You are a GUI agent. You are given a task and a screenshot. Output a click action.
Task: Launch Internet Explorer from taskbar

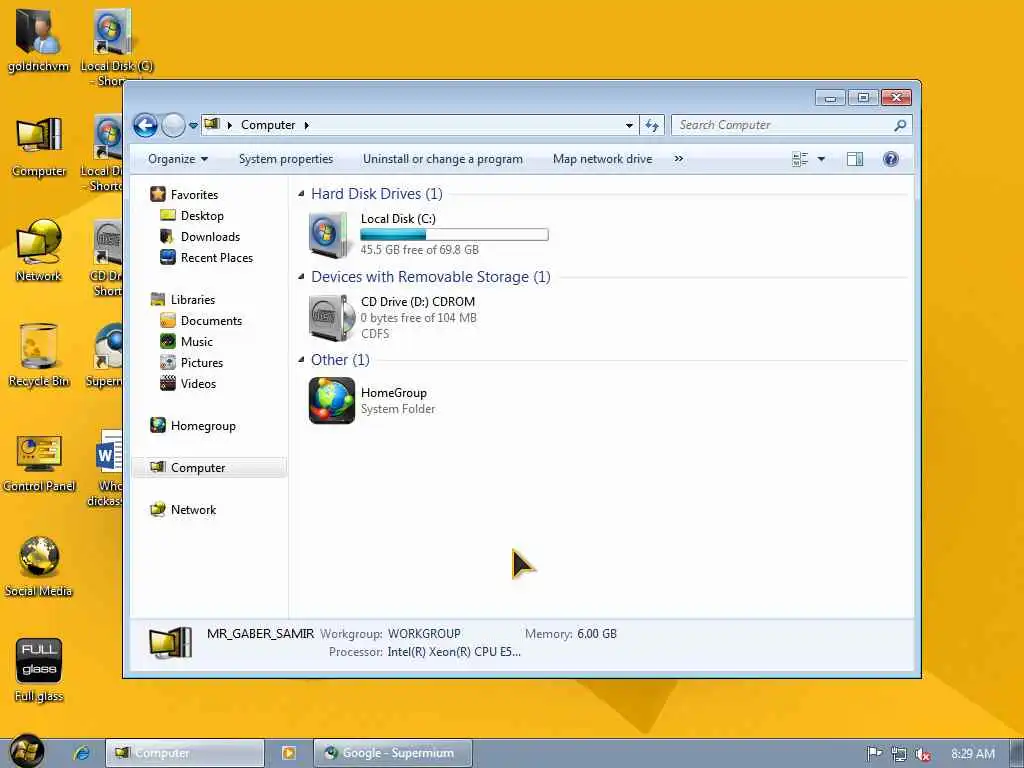click(x=82, y=753)
